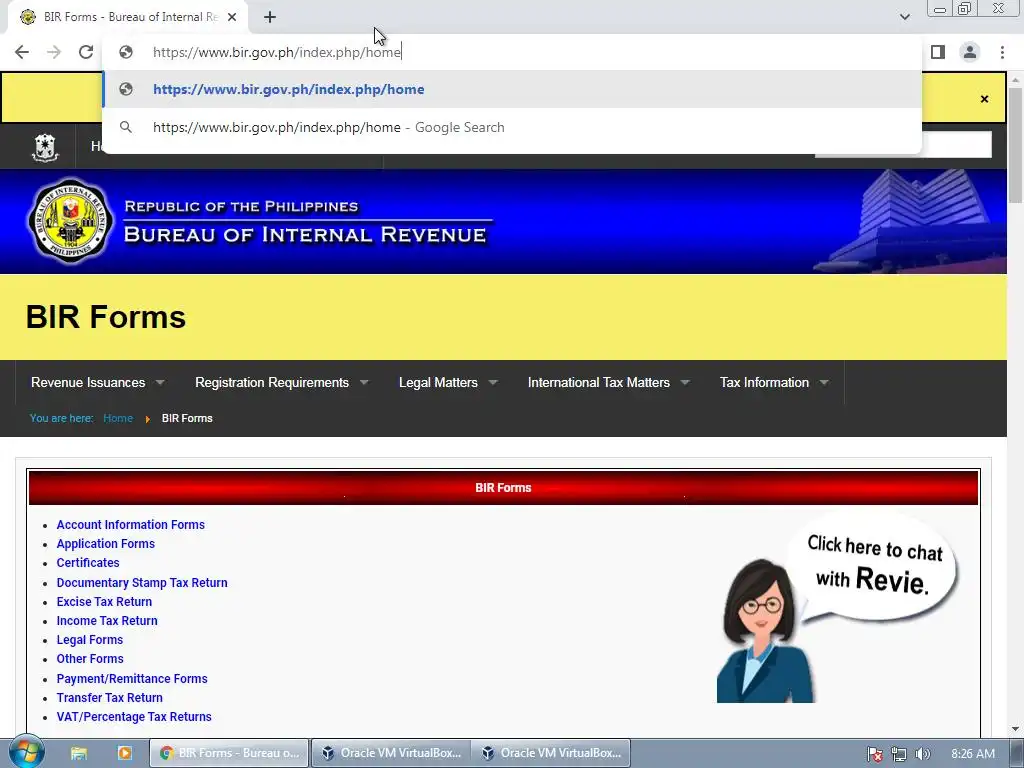Switch to first Oracle VM VirtualBox taskbar button

[x=391, y=753]
